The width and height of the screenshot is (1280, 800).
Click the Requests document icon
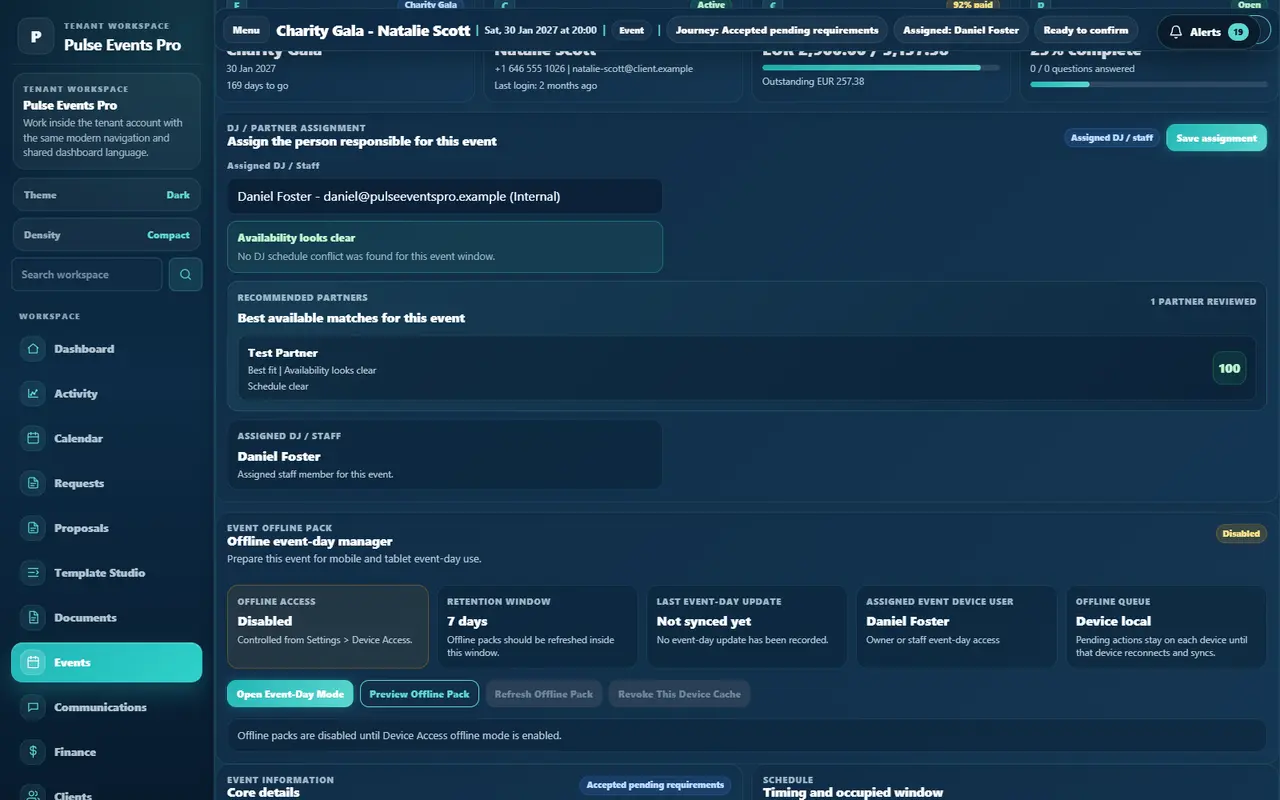pos(33,483)
